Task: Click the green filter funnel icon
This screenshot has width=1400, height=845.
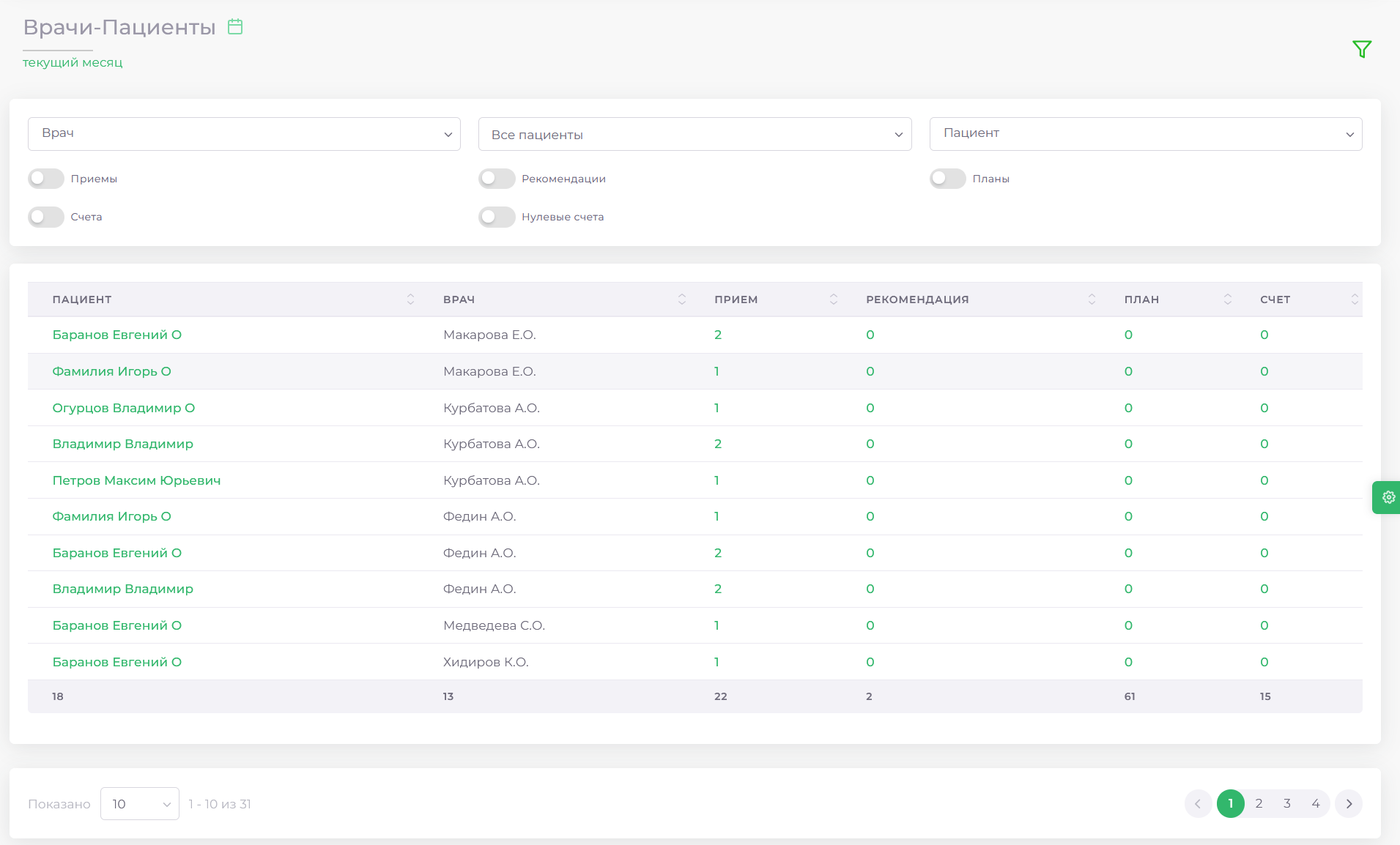Action: (x=1362, y=49)
